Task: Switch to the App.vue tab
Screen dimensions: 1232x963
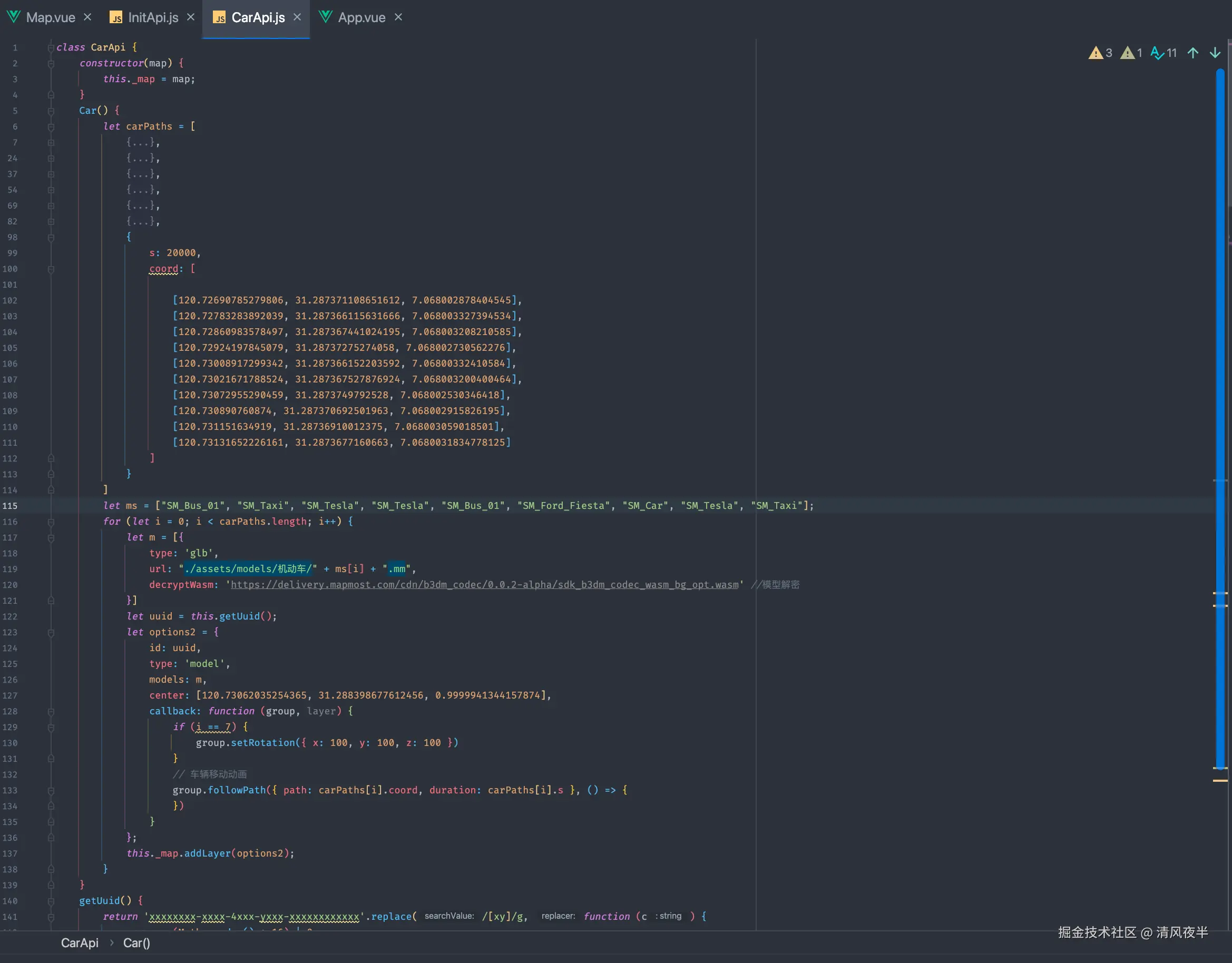Action: (x=361, y=17)
